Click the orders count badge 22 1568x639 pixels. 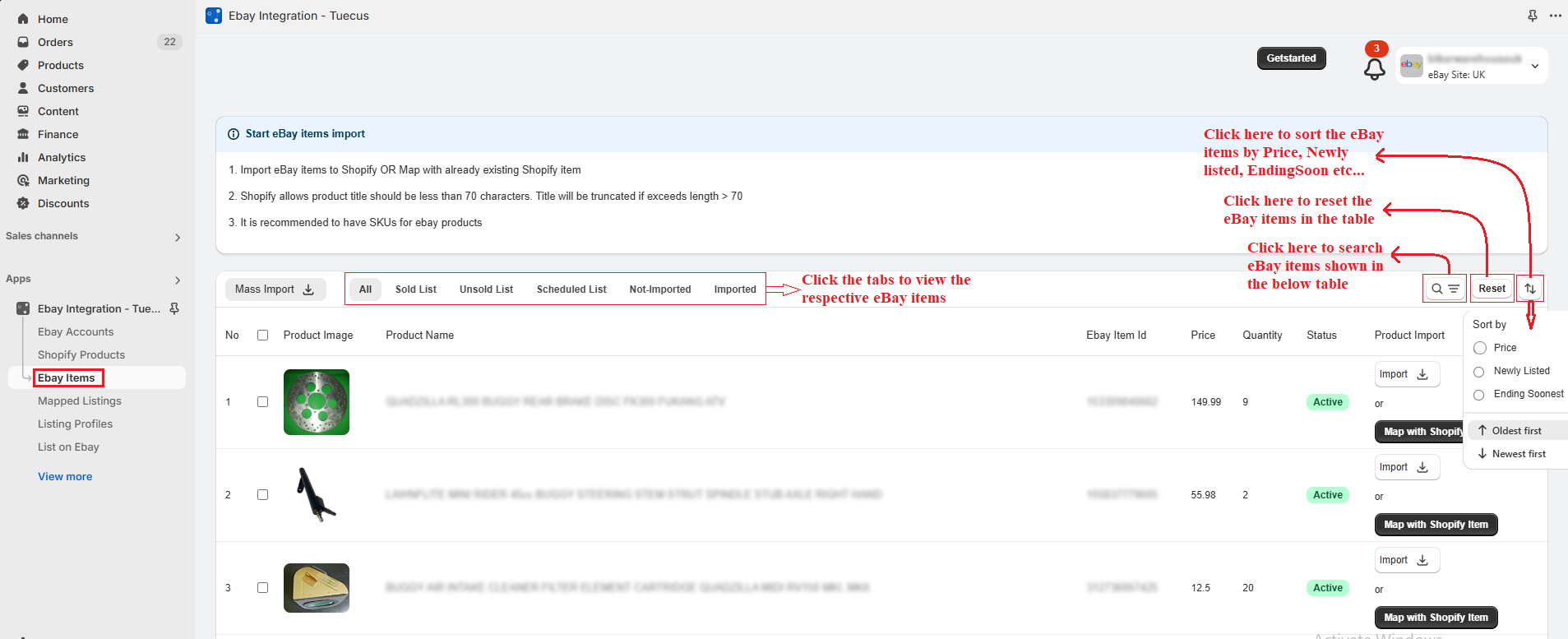click(169, 42)
